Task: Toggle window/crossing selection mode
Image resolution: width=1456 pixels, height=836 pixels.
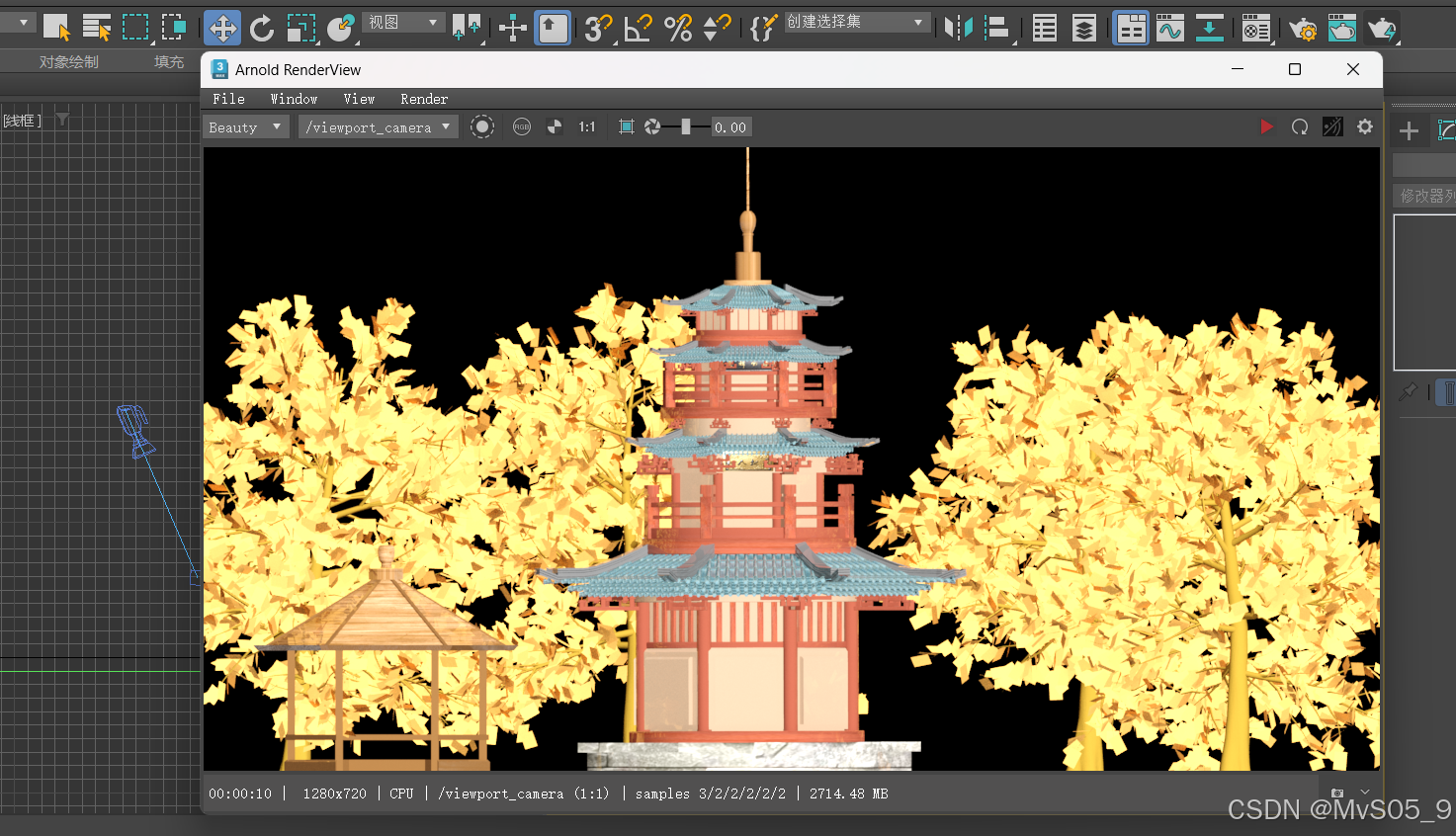Action: [x=174, y=28]
